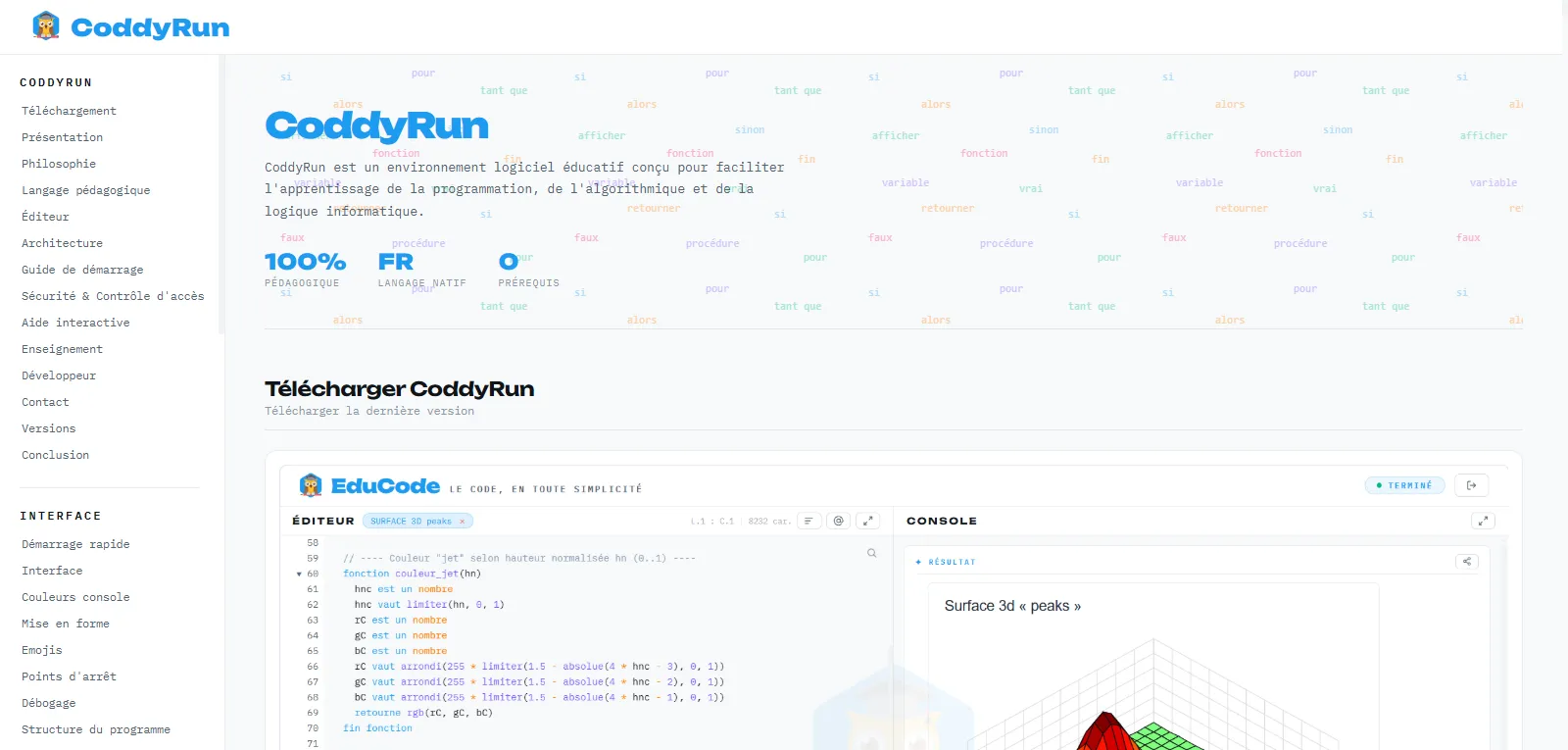The image size is (1568, 750).
Task: Click the @ icon in editor toolbar
Action: coord(838,522)
